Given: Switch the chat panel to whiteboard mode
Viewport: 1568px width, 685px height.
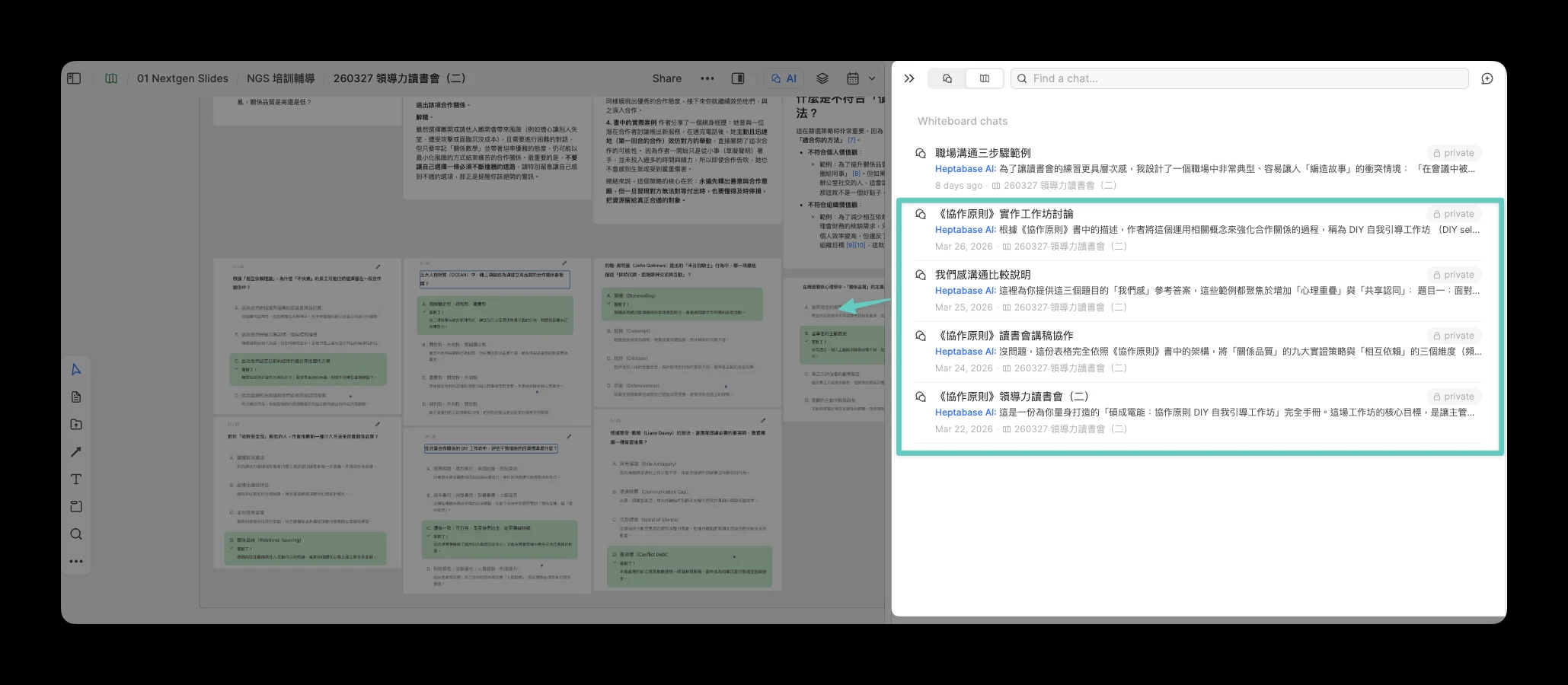Looking at the screenshot, I should (984, 78).
